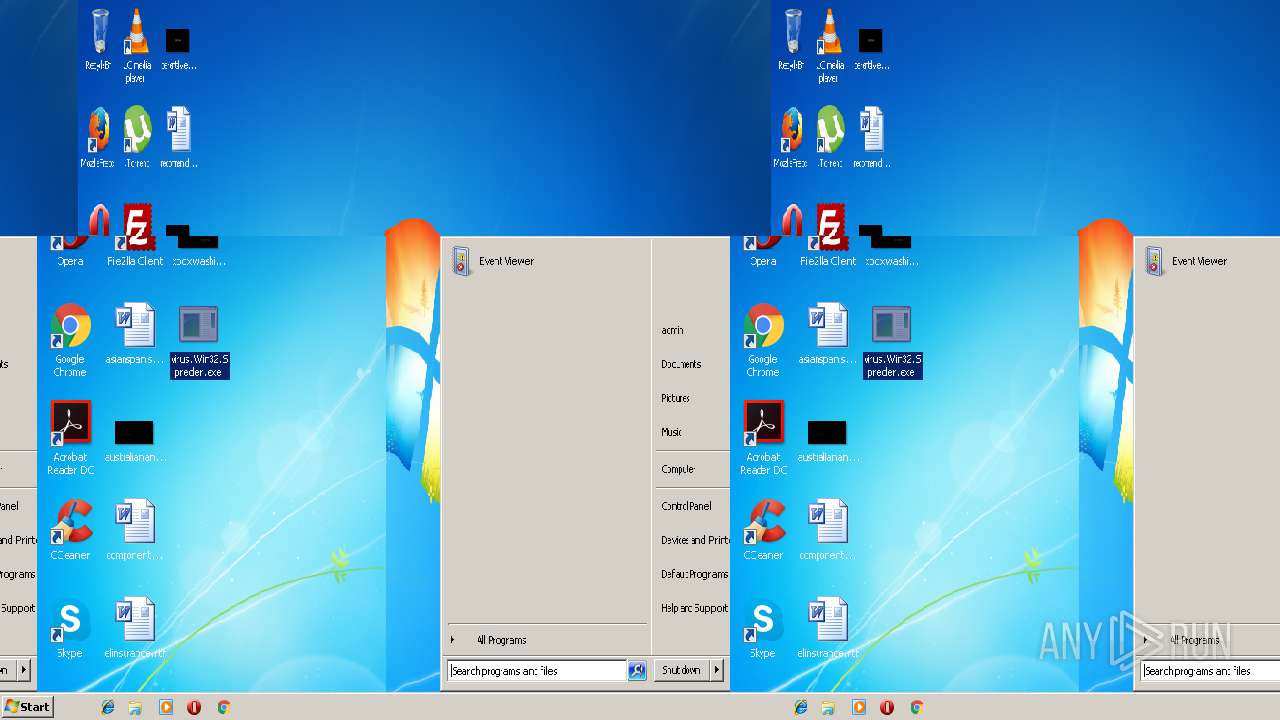Image resolution: width=1280 pixels, height=720 pixels.
Task: Open Chrome from the left taskbar group
Action: tap(224, 707)
